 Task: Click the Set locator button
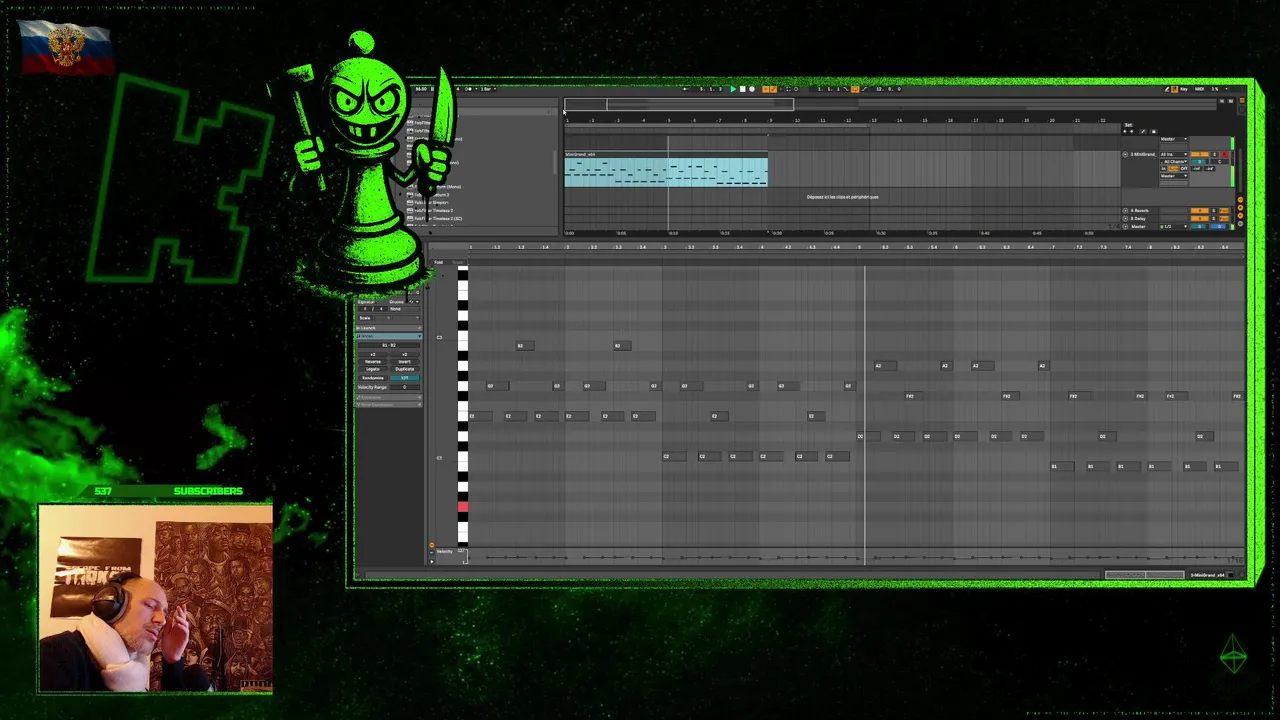click(x=1128, y=125)
